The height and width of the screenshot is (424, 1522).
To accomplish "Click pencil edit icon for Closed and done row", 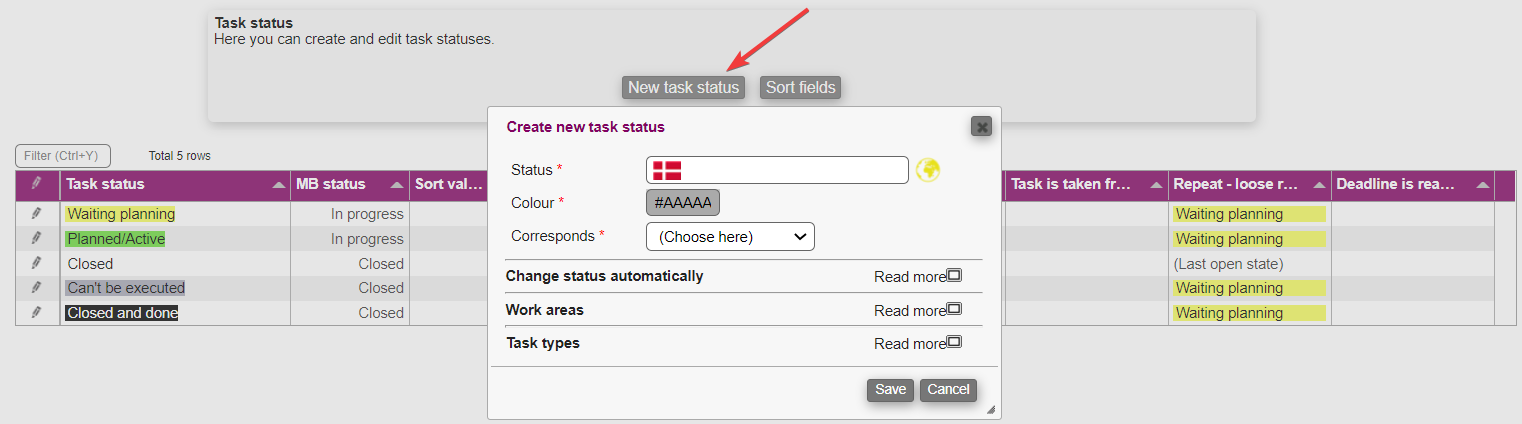I will [x=37, y=313].
